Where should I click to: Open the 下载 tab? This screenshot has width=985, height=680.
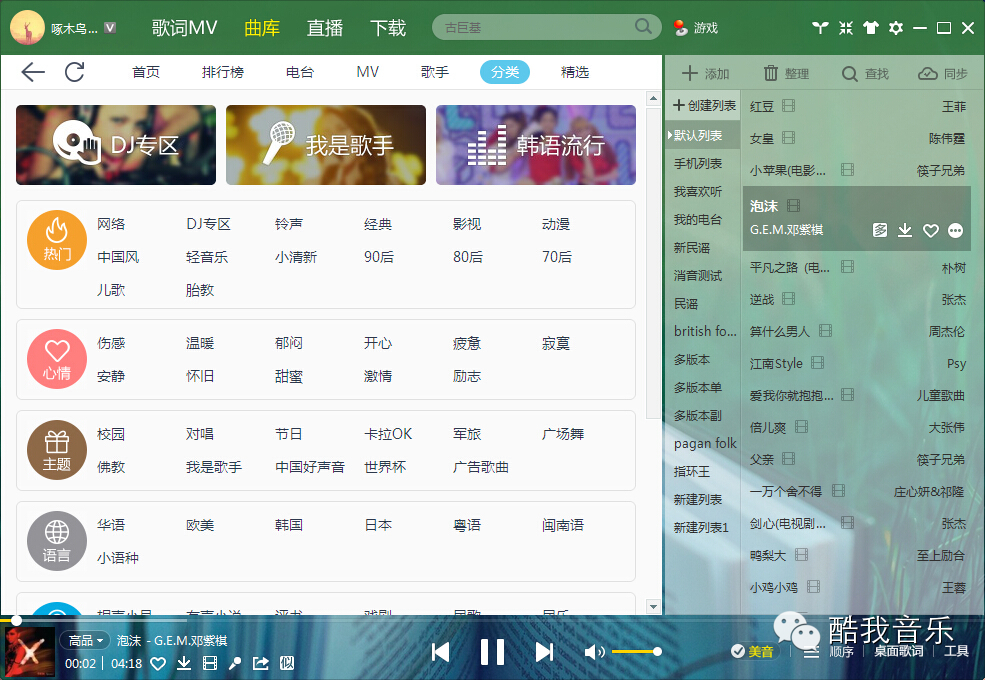[388, 28]
